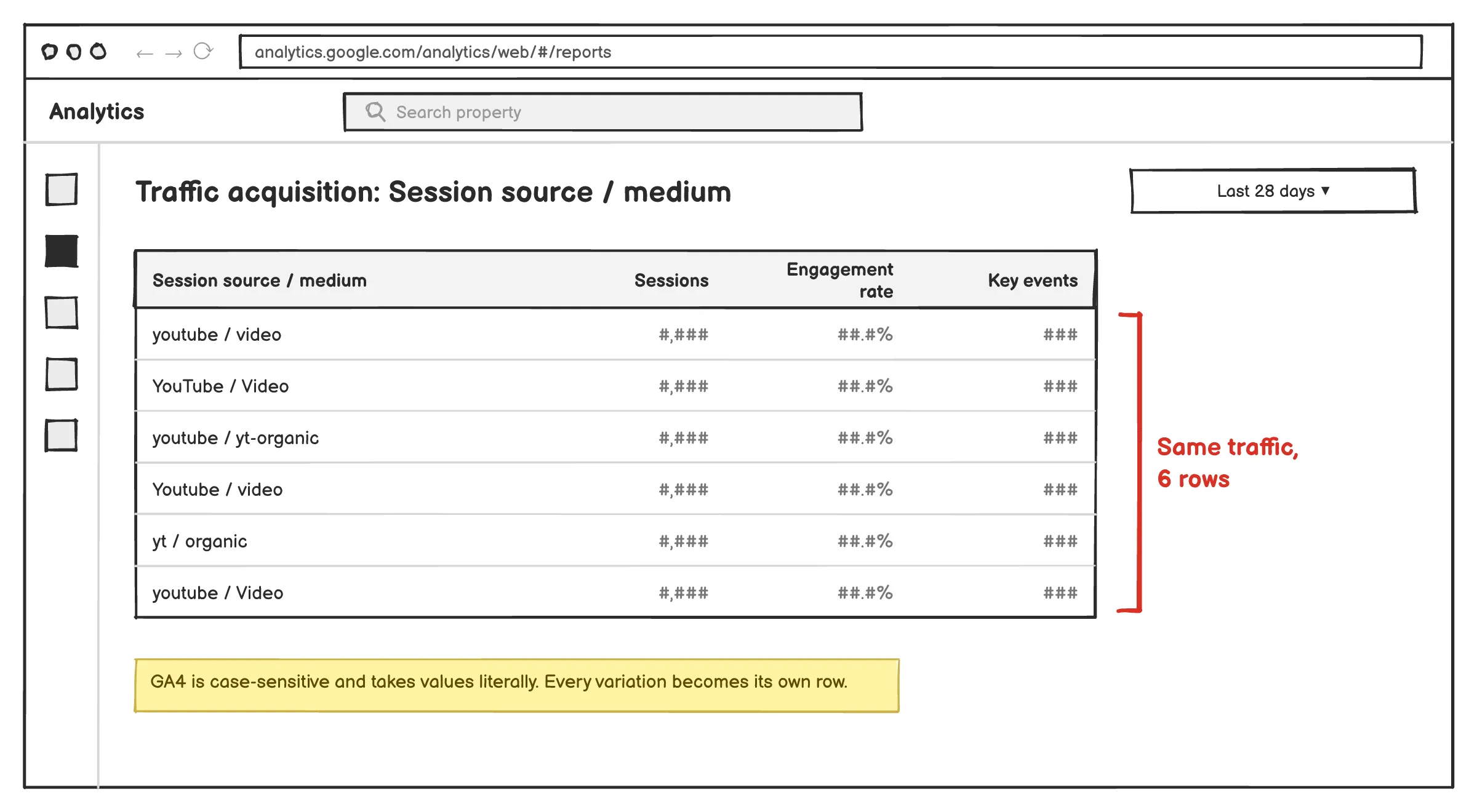Viewport: 1477px width, 812px height.
Task: Click the Traffic acquisition report title
Action: (x=433, y=192)
